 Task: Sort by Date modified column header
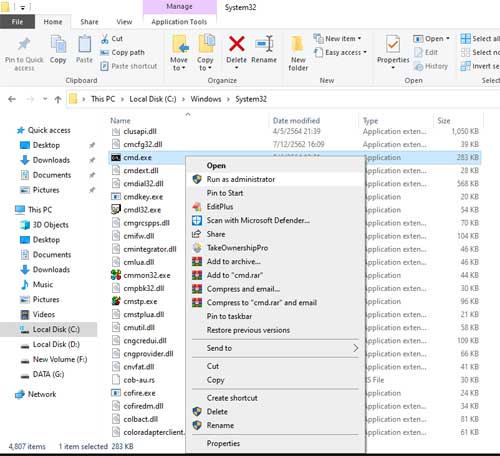(296, 121)
